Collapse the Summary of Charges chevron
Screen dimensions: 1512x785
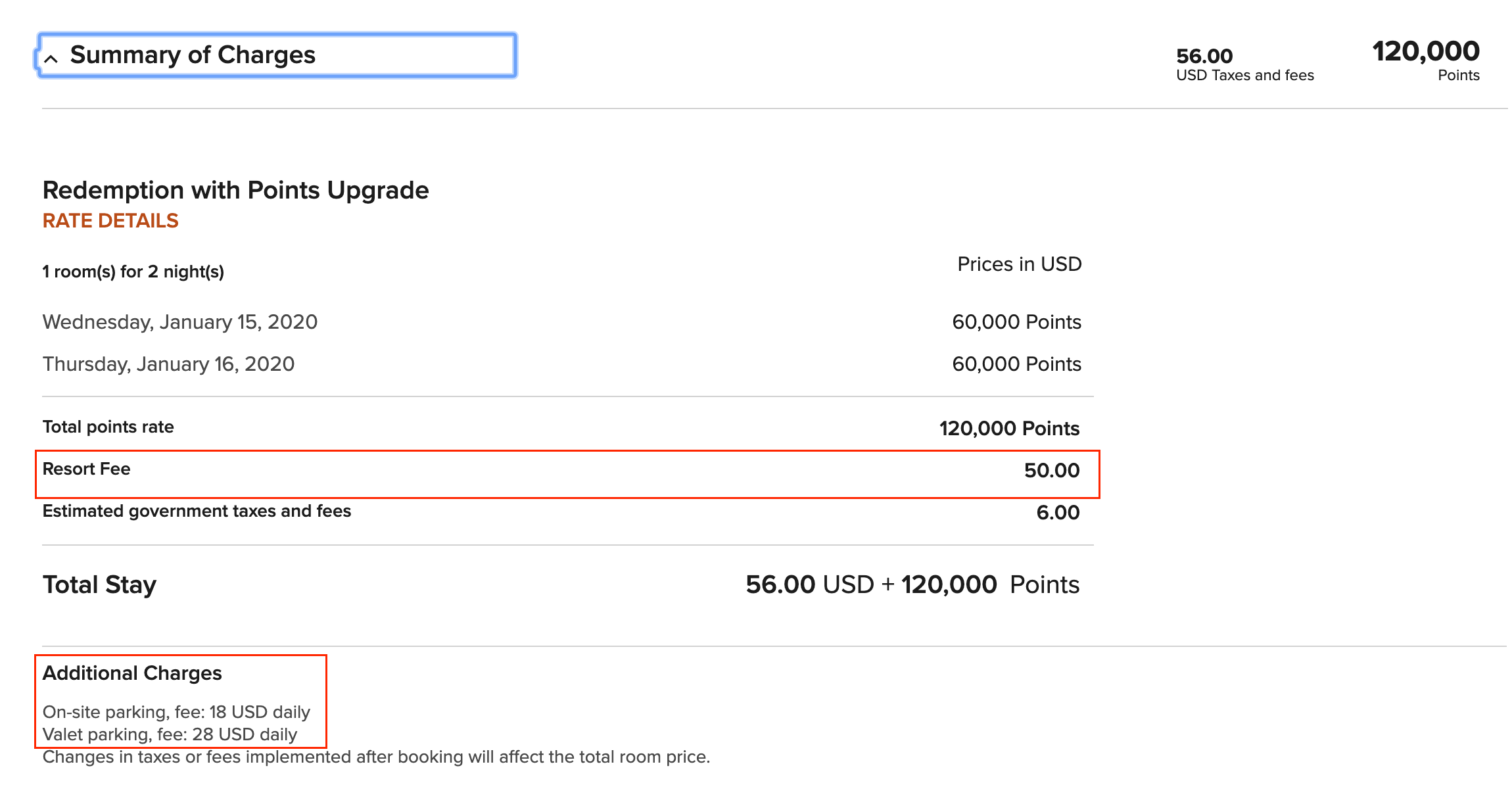[x=51, y=59]
